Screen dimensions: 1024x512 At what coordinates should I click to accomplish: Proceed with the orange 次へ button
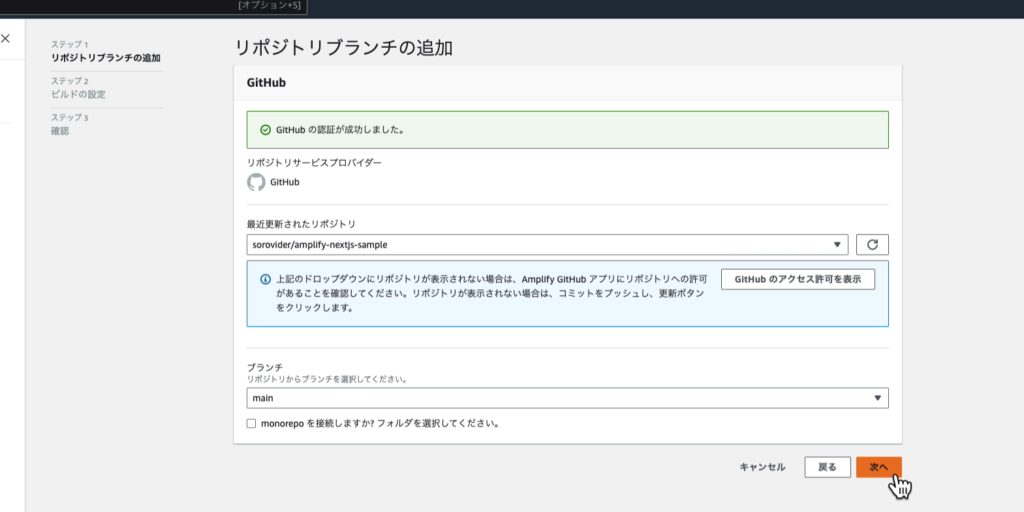(878, 467)
